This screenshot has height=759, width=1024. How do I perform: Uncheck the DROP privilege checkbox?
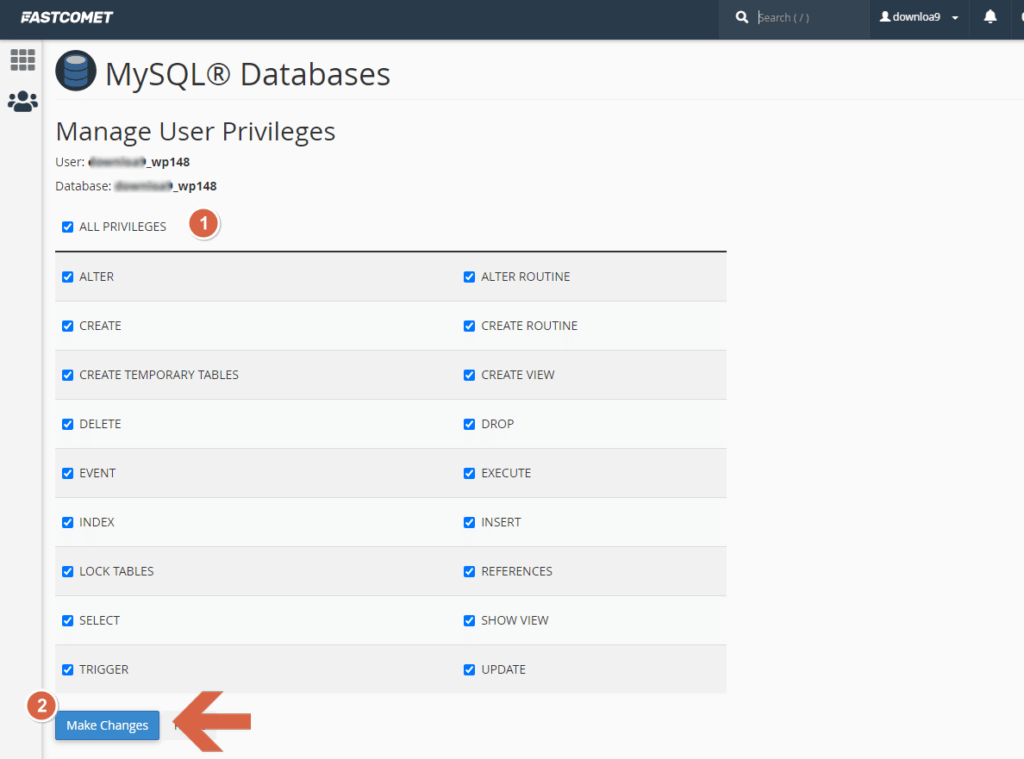point(469,424)
